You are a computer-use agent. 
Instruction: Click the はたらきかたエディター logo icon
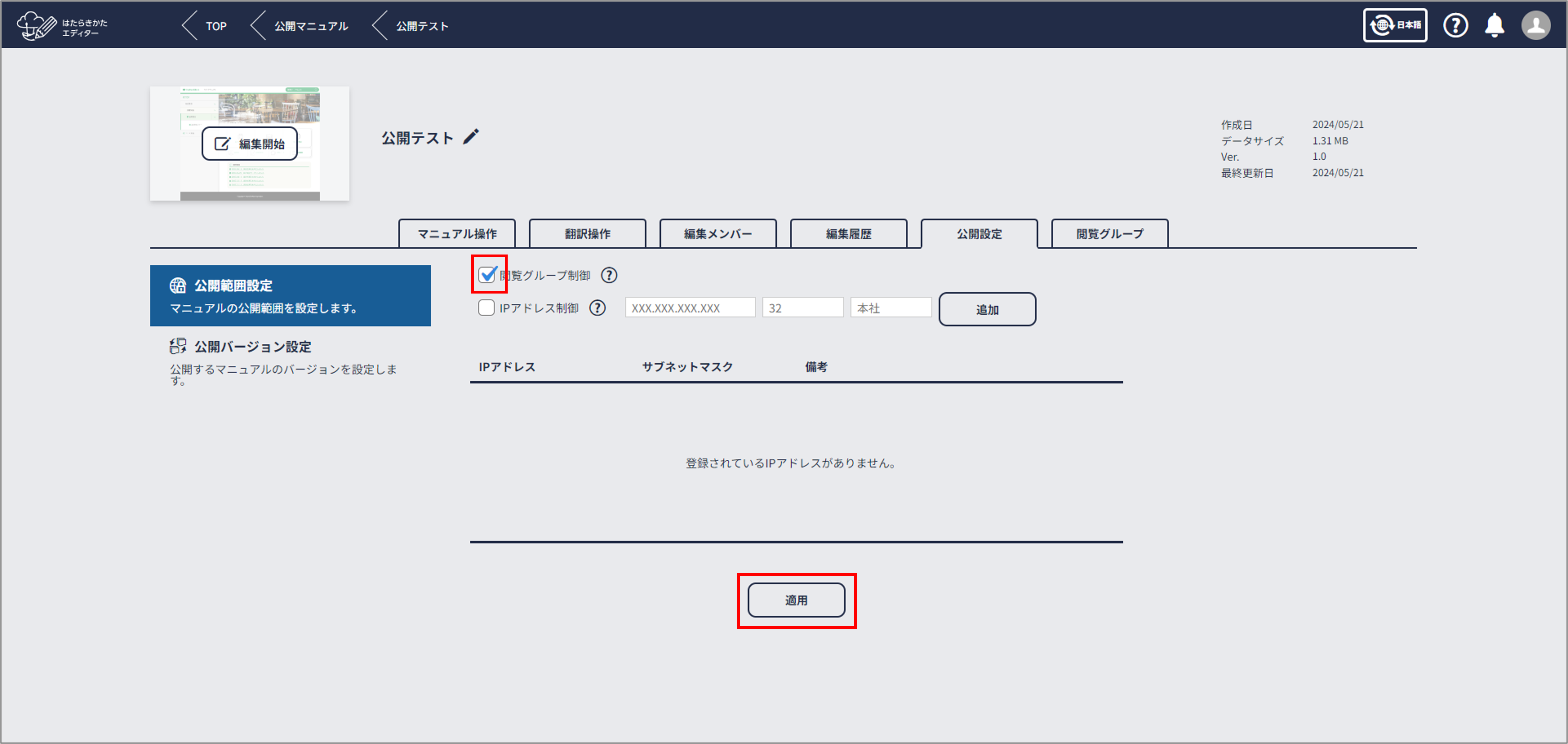coord(37,25)
